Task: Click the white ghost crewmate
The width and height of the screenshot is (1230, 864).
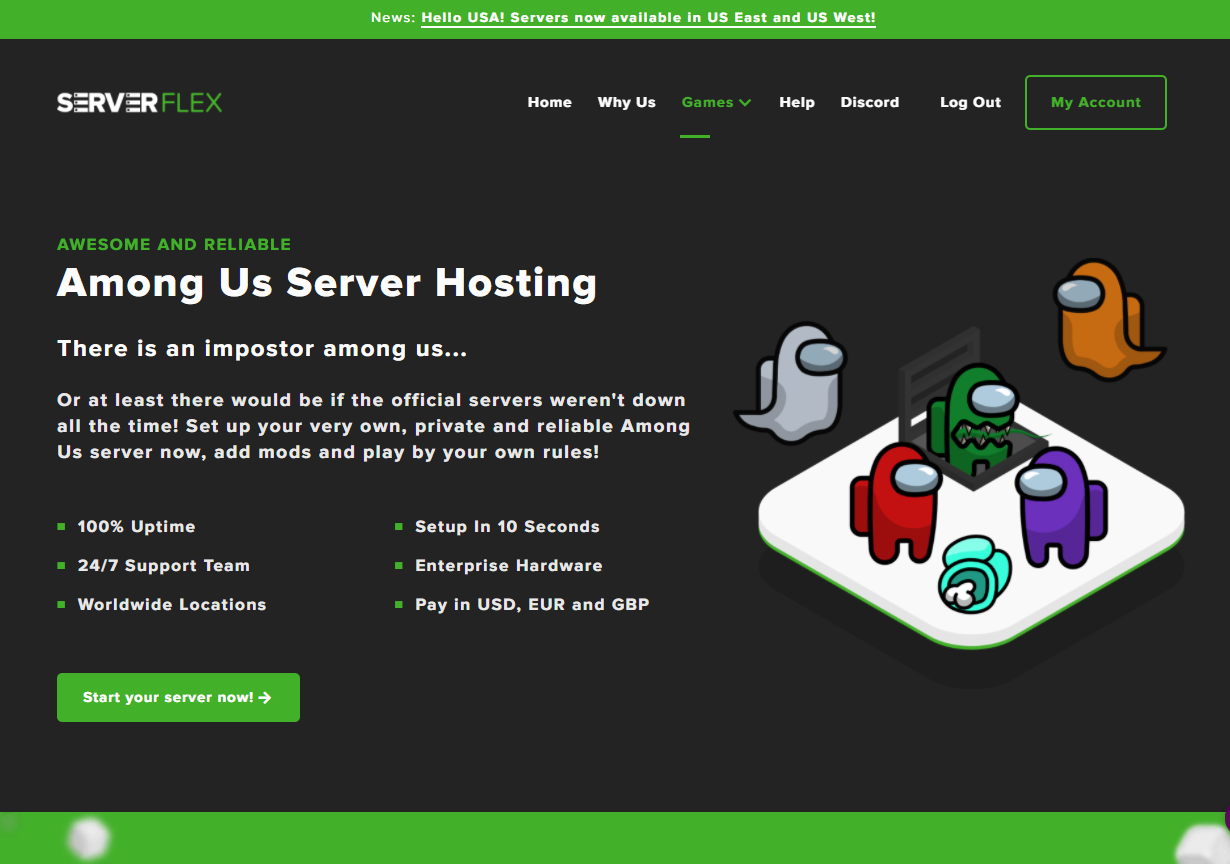Action: pos(792,384)
